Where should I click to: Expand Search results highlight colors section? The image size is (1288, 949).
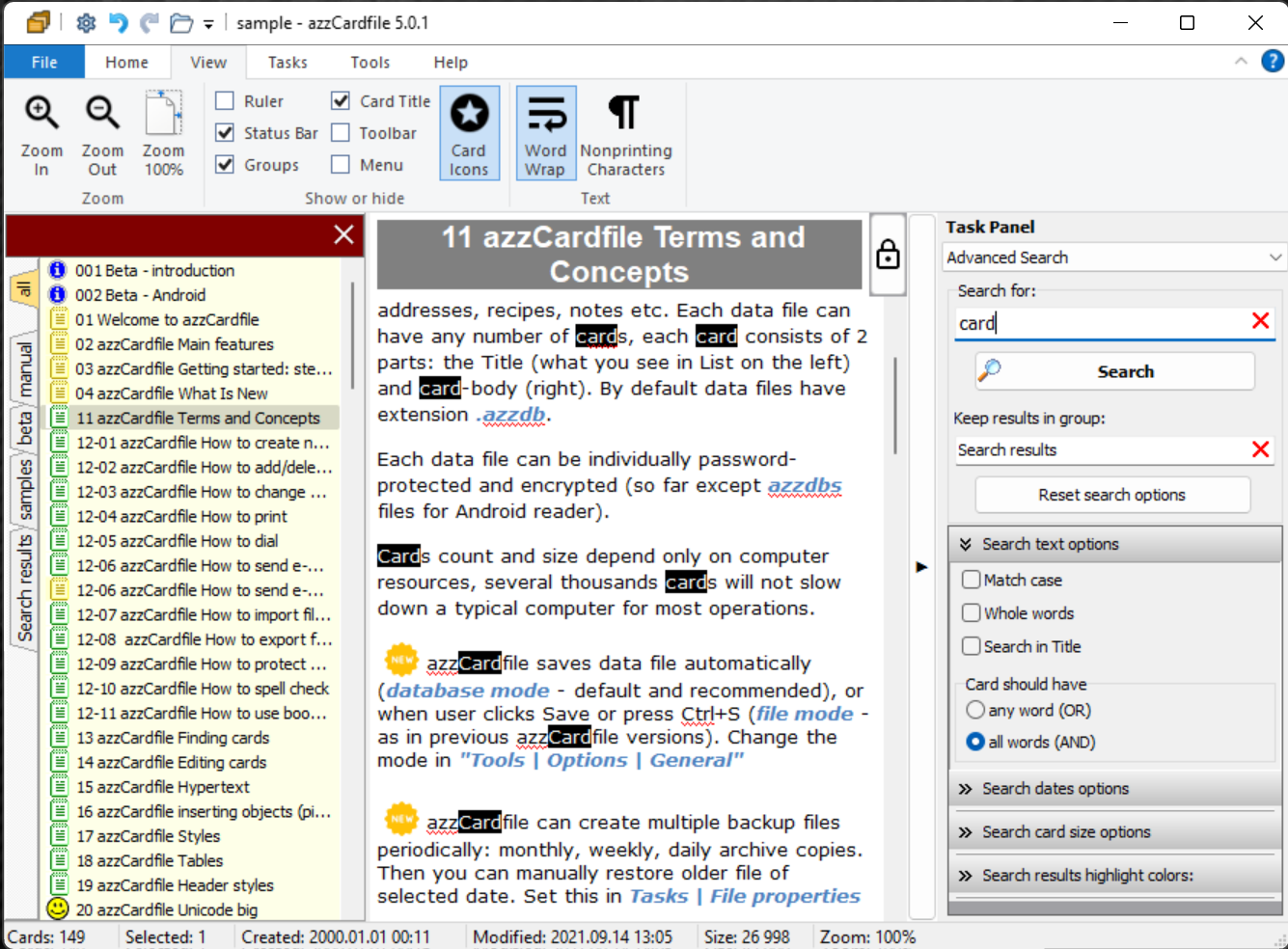(1115, 876)
